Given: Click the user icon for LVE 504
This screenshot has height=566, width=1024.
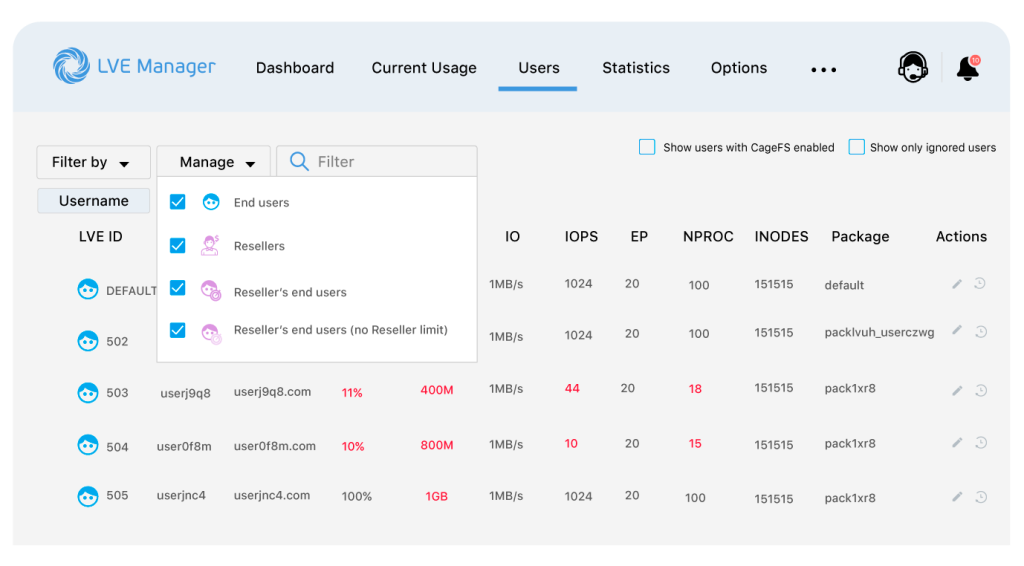Looking at the screenshot, I should coord(88,445).
